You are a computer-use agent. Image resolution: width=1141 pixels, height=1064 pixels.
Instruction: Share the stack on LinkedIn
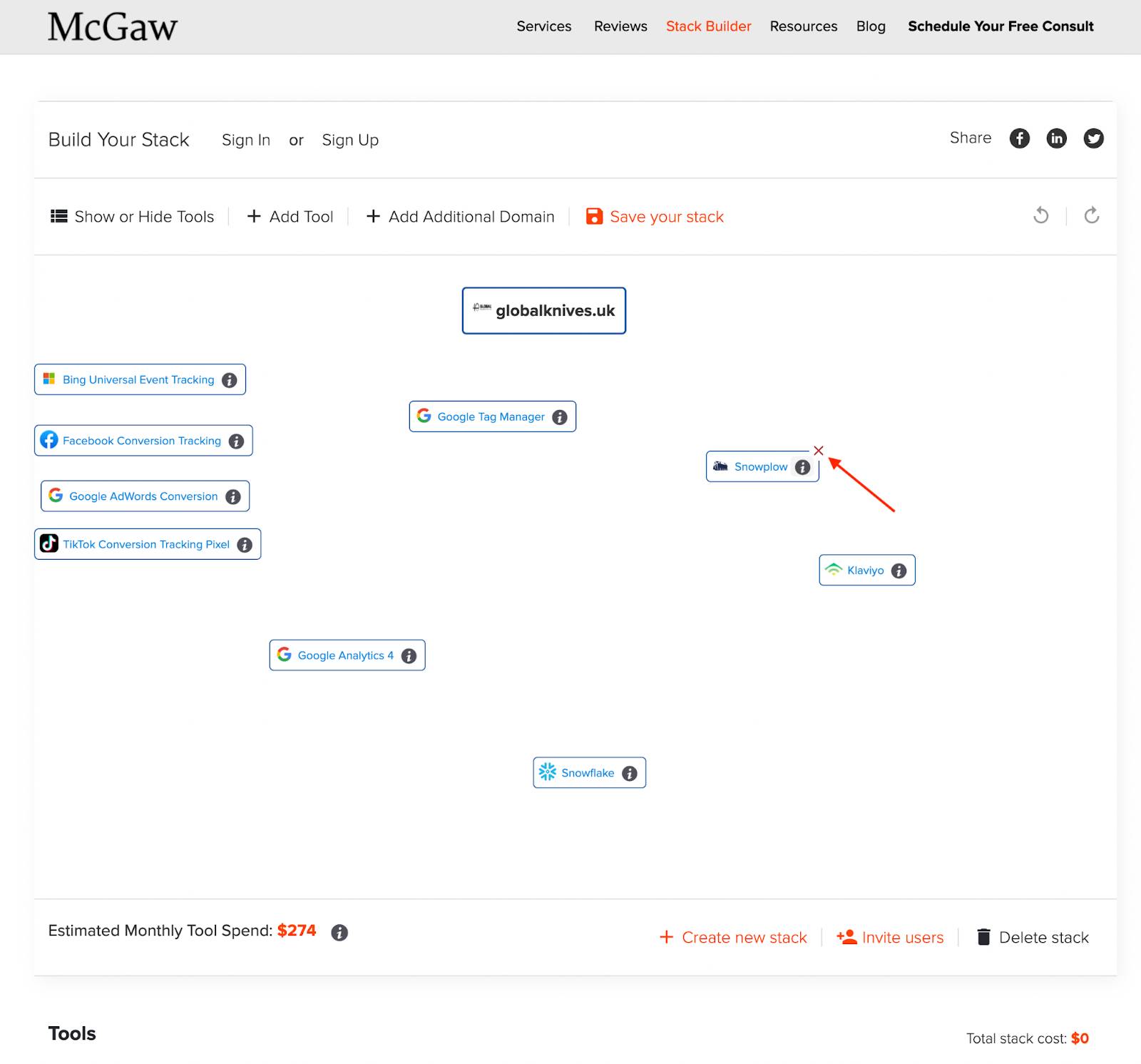coord(1056,138)
